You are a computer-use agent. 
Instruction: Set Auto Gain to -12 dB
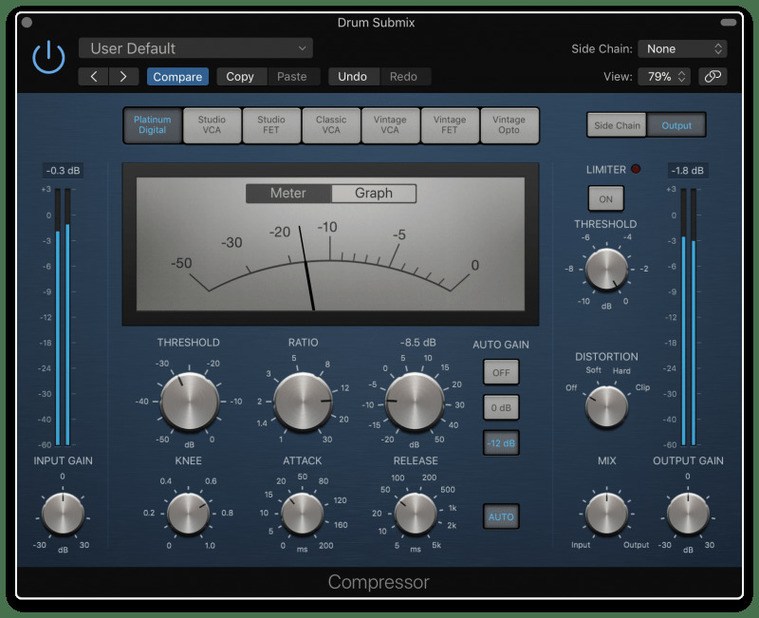pyautogui.click(x=501, y=443)
